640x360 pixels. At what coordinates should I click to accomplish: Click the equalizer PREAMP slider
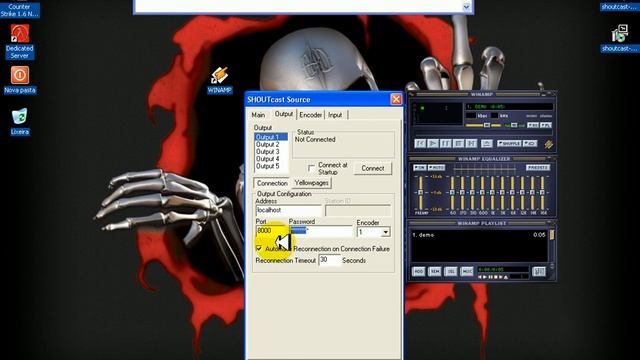420,193
